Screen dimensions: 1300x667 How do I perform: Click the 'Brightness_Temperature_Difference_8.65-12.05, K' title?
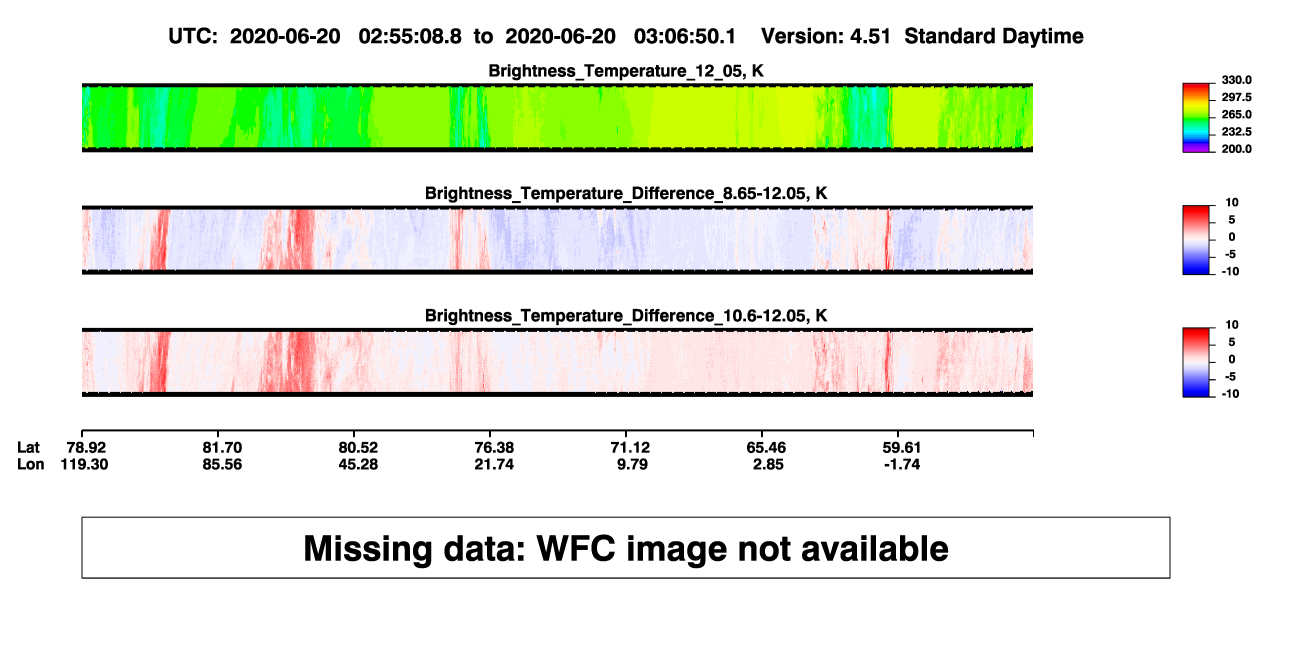[x=626, y=193]
